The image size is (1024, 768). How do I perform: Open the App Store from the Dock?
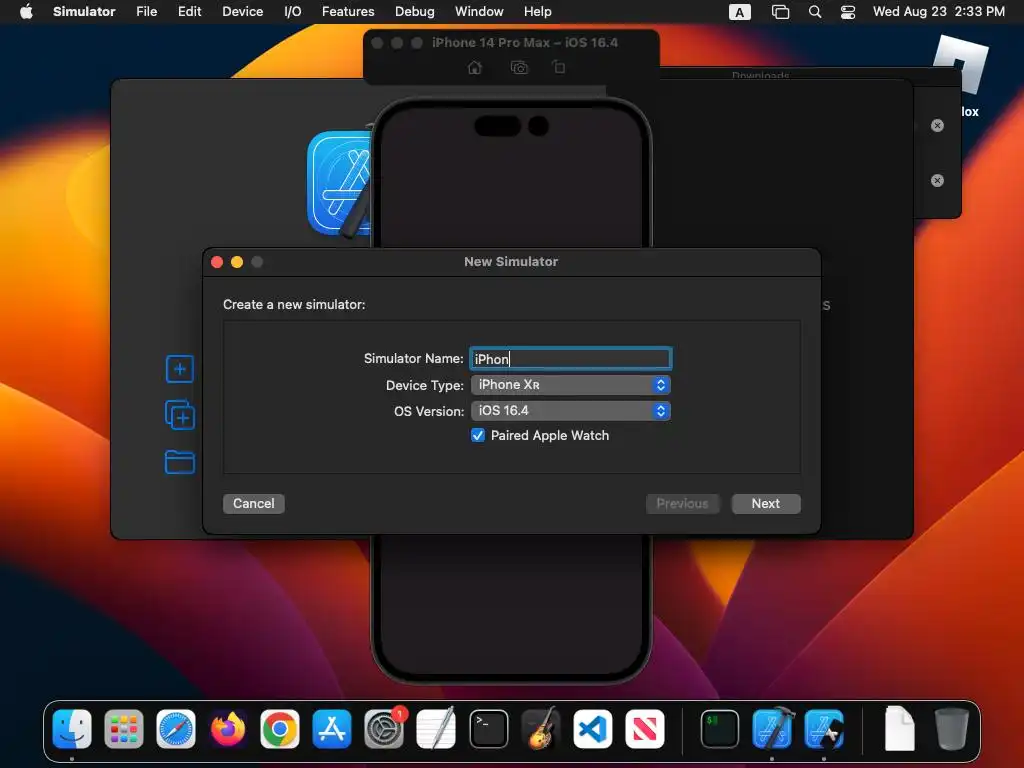click(332, 729)
